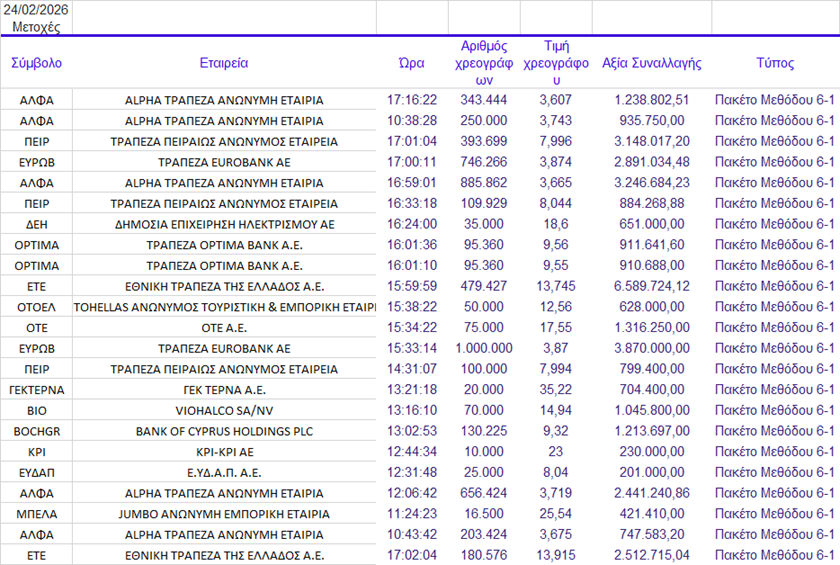Viewport: 840px width, 565px height.
Task: Click Πακέτο Μεθόδου 6-1 in the ΔΕΗ row
Action: (x=775, y=224)
